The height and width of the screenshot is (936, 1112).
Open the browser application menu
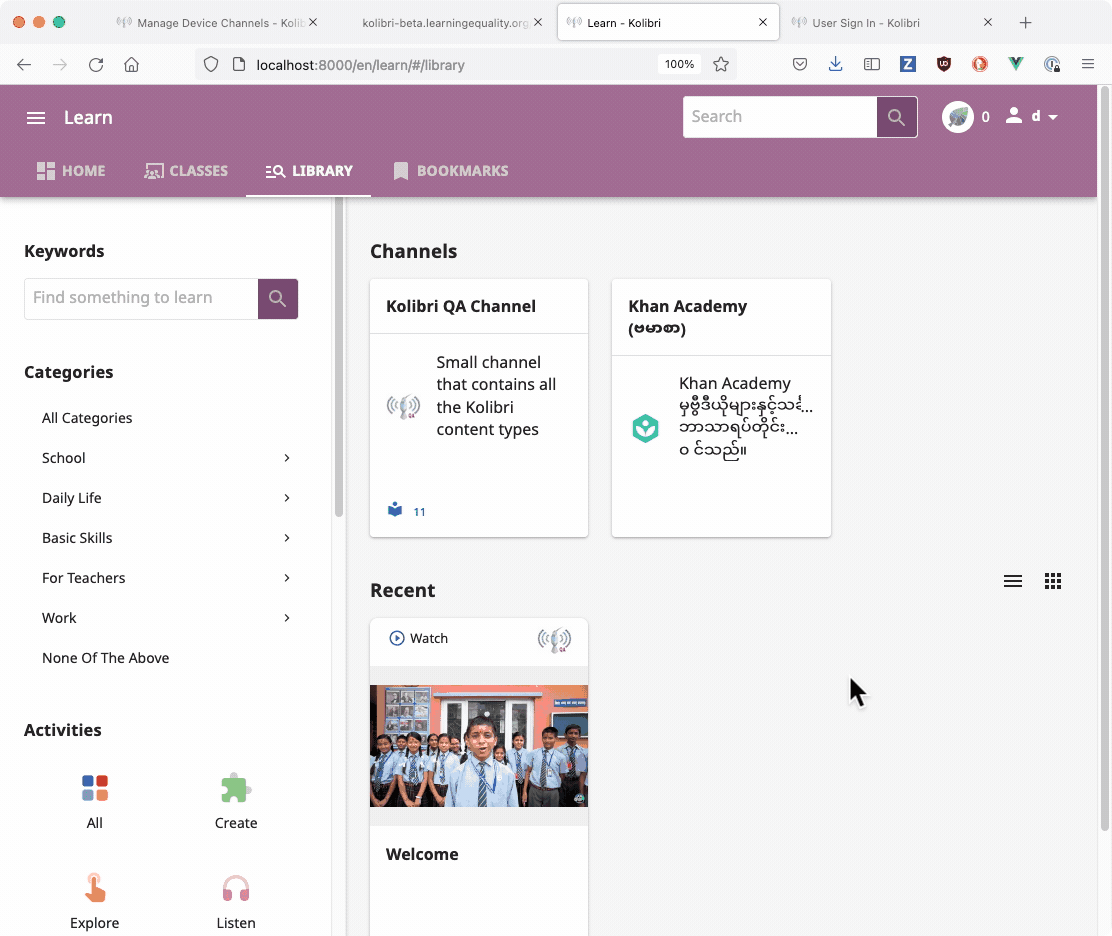[1088, 65]
